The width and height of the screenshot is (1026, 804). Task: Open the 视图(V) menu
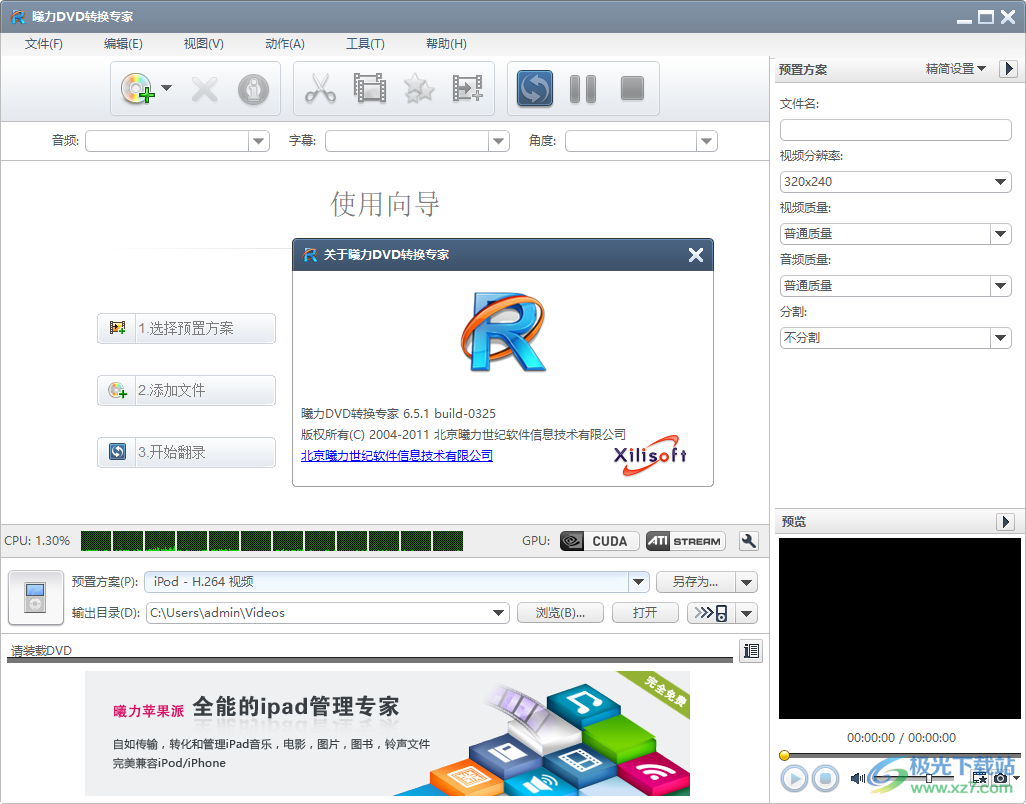[x=203, y=44]
